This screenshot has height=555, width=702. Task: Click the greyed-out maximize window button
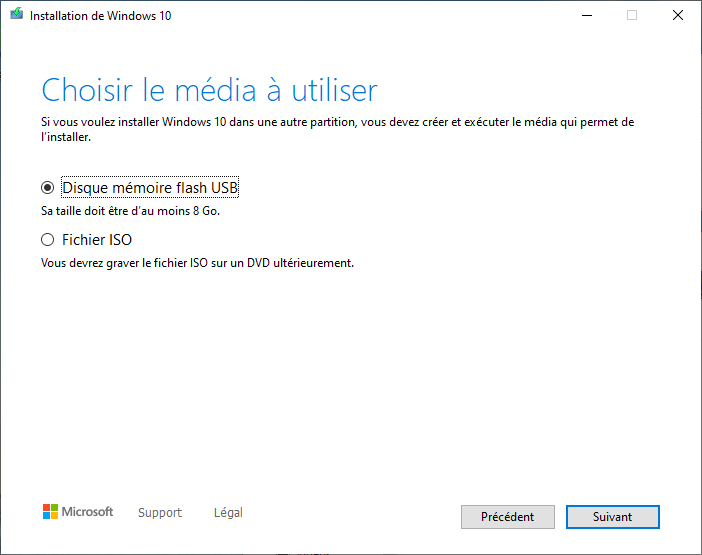tap(632, 15)
